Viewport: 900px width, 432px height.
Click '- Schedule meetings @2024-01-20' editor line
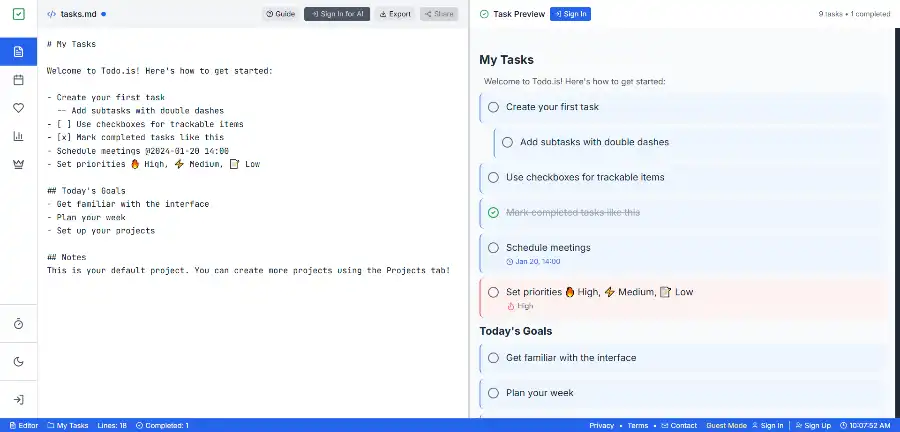click(138, 151)
